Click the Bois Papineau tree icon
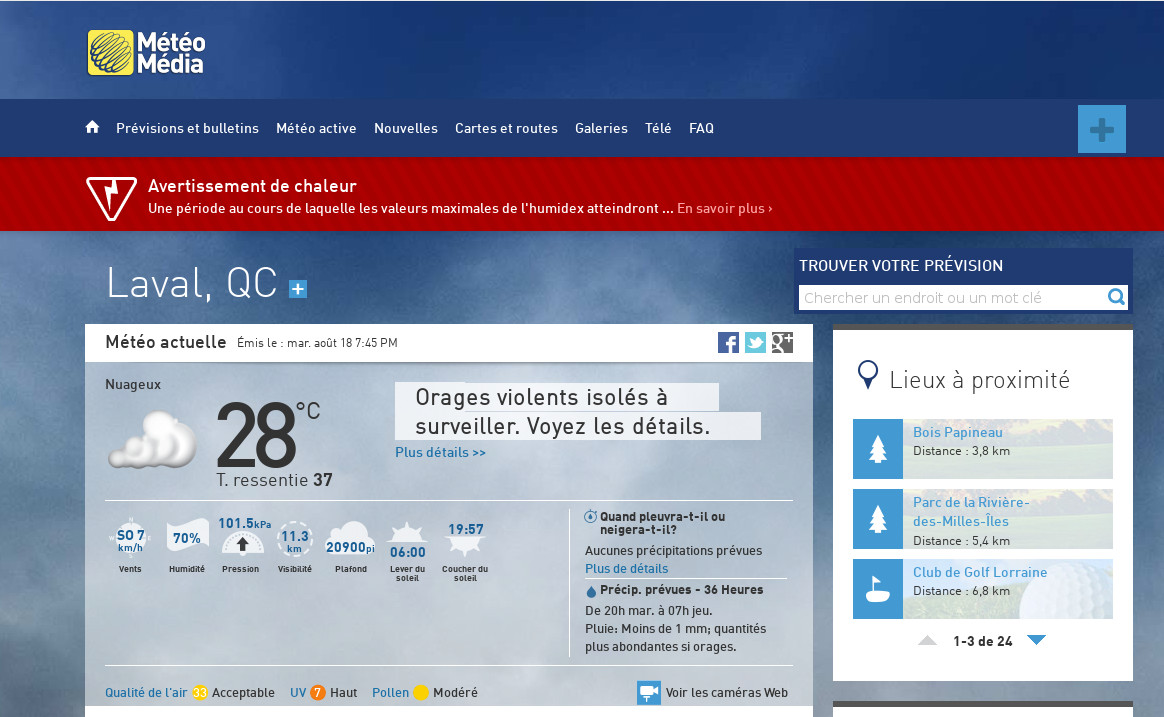 point(877,449)
